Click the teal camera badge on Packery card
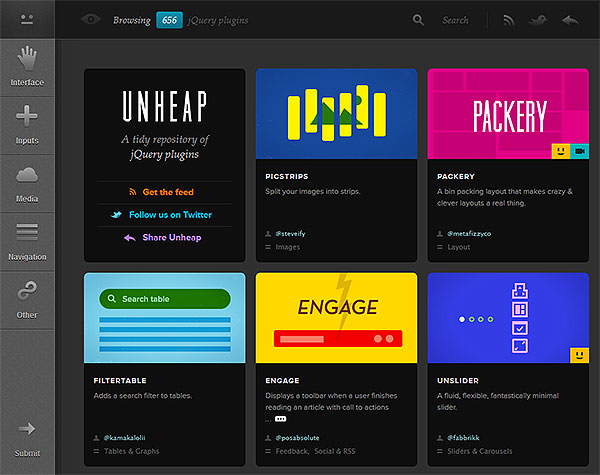 580,151
